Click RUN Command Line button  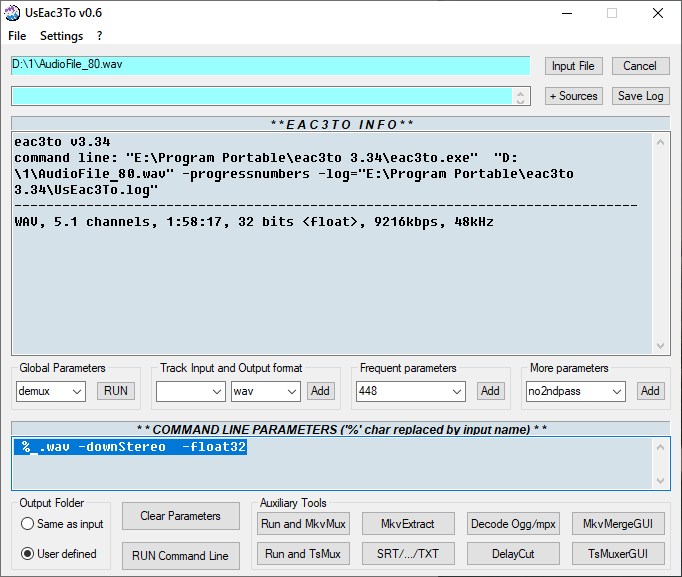click(181, 556)
